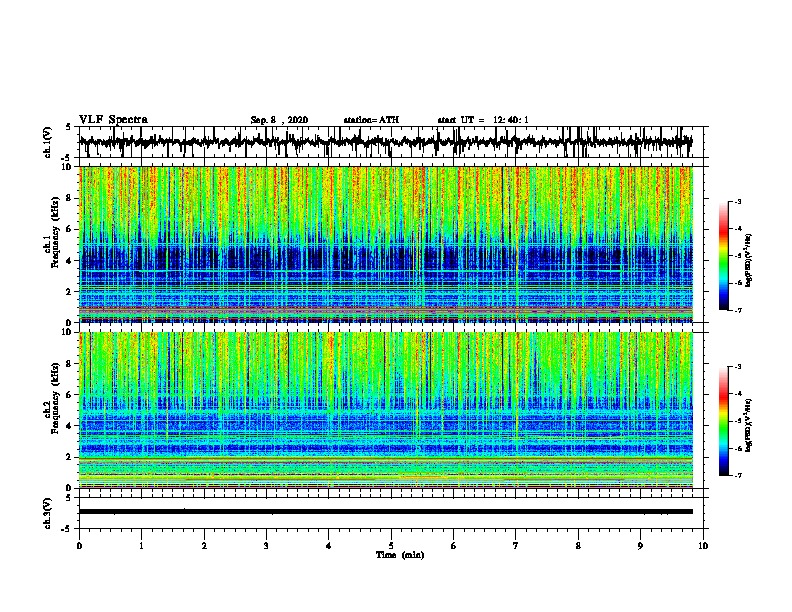
Task: Click the "ch.1(V)" waveform axis label
Action: (47, 142)
